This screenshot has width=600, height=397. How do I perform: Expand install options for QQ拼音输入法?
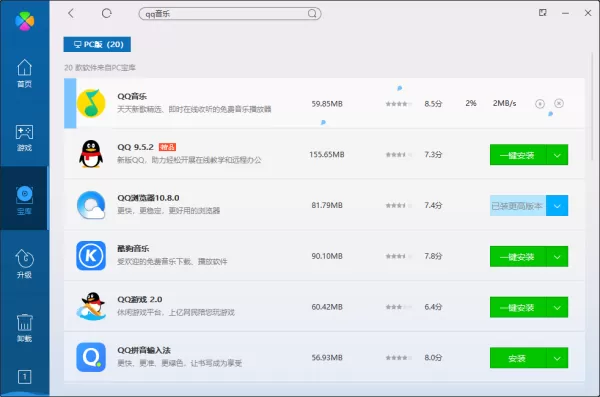point(557,358)
